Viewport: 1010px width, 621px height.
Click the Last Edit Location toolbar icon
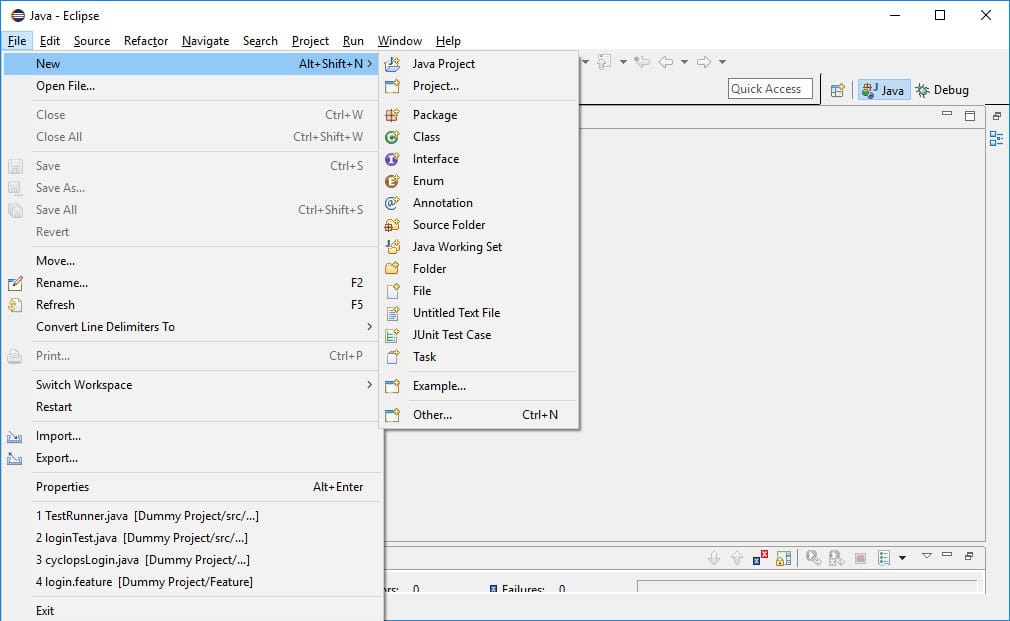[x=642, y=62]
